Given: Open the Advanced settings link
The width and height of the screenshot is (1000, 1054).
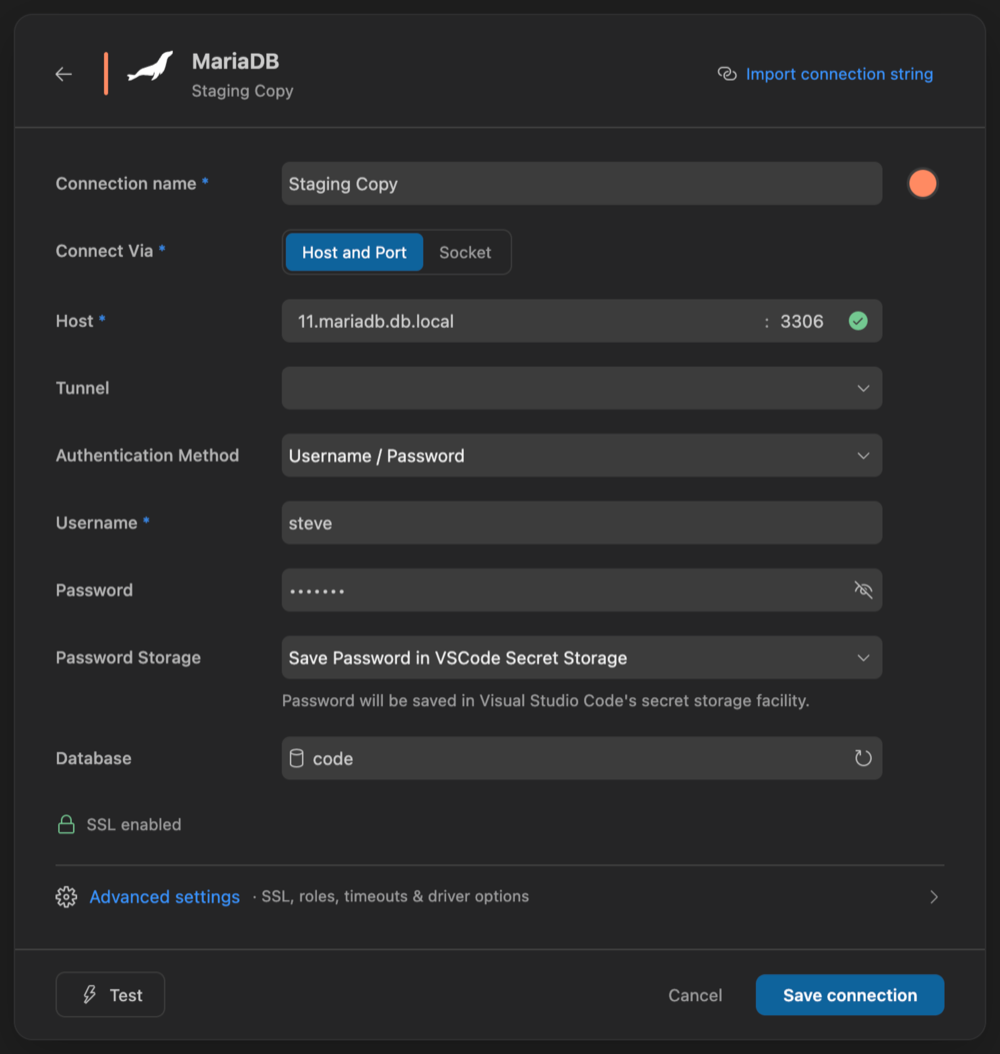Looking at the screenshot, I should (165, 897).
